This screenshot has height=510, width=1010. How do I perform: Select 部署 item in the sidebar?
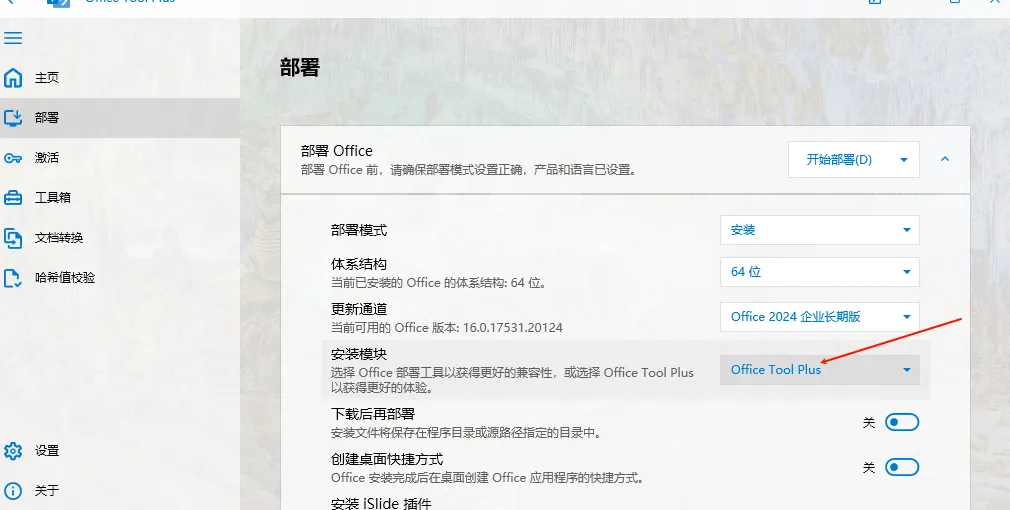47,118
